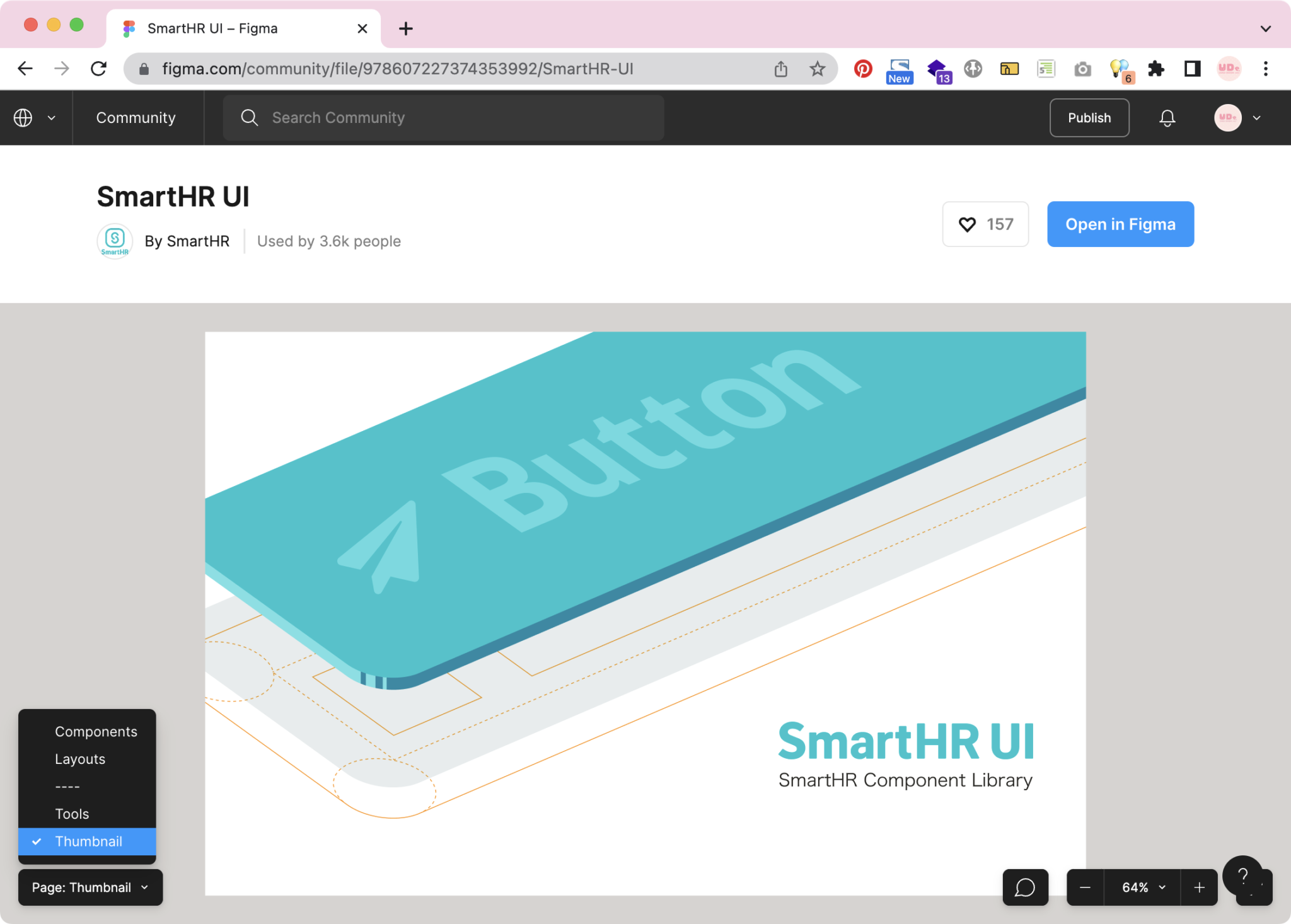Click the help question mark button

(x=1242, y=875)
